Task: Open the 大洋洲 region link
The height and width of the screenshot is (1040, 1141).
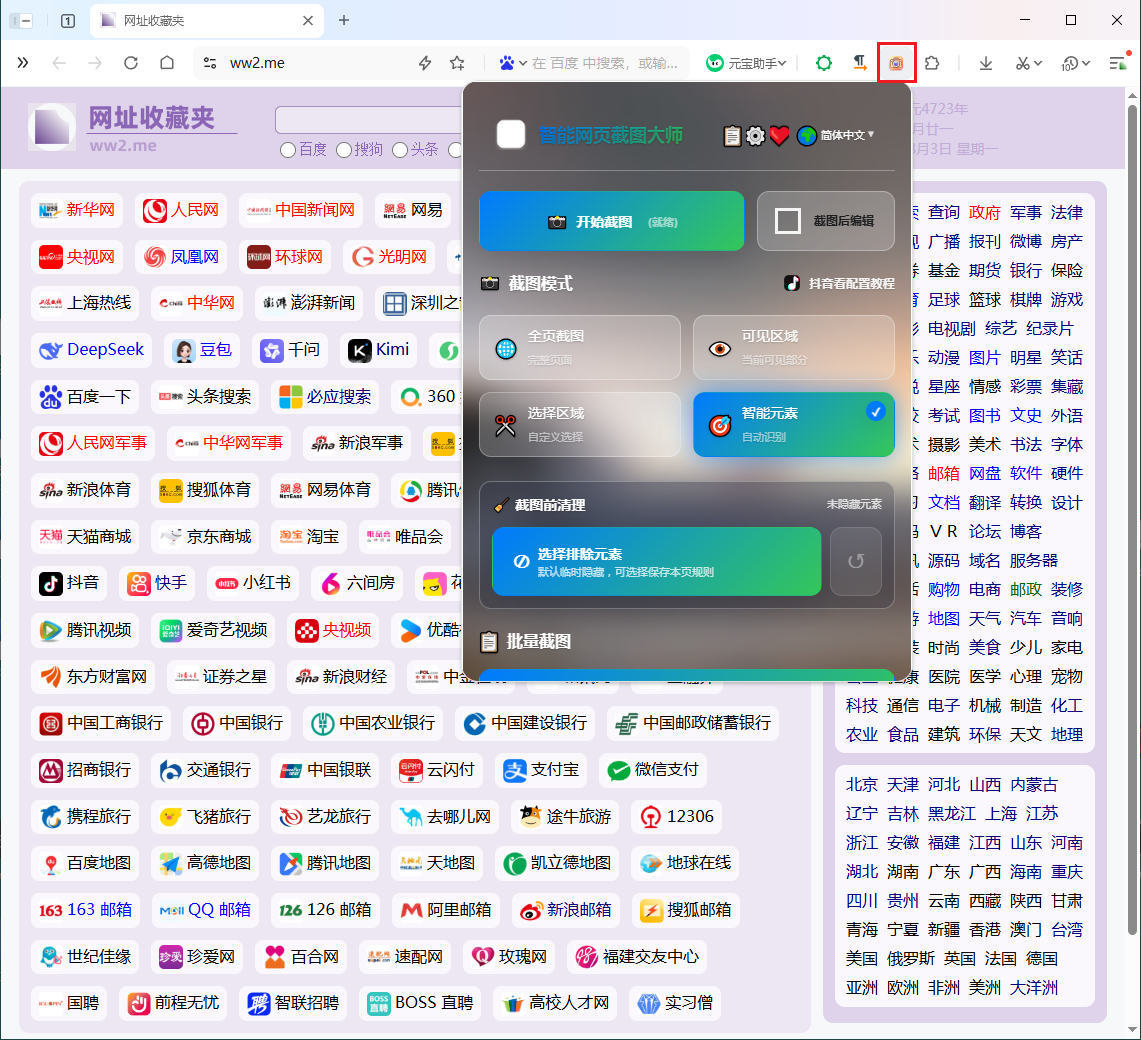Action: [x=1034, y=988]
